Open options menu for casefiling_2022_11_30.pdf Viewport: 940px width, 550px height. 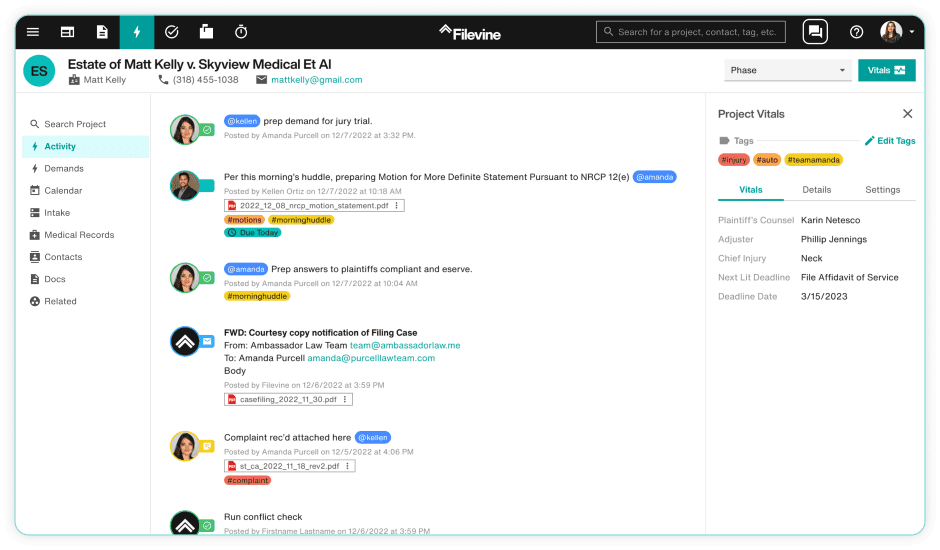click(345, 399)
